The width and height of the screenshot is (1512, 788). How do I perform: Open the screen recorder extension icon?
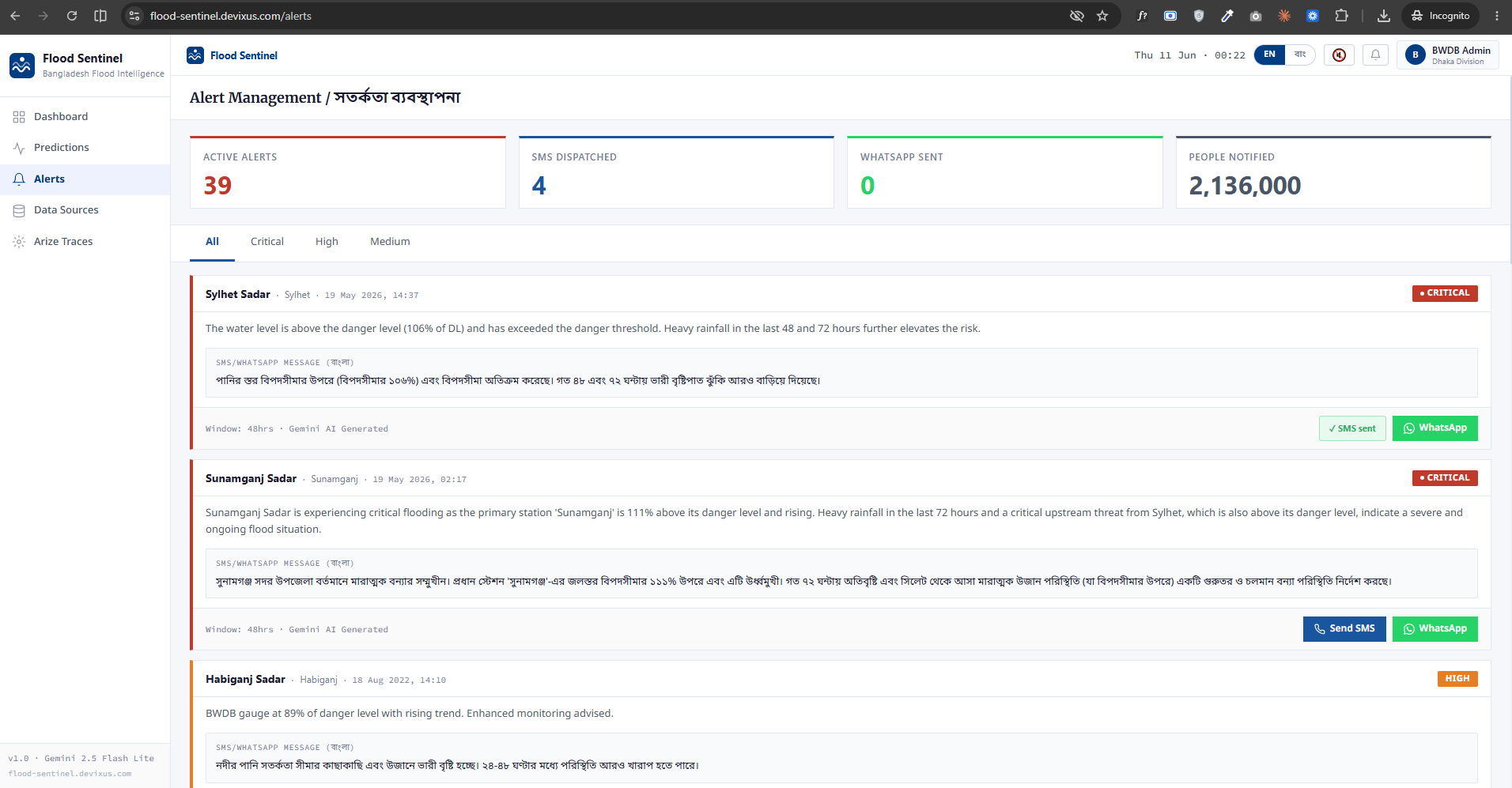(1170, 16)
